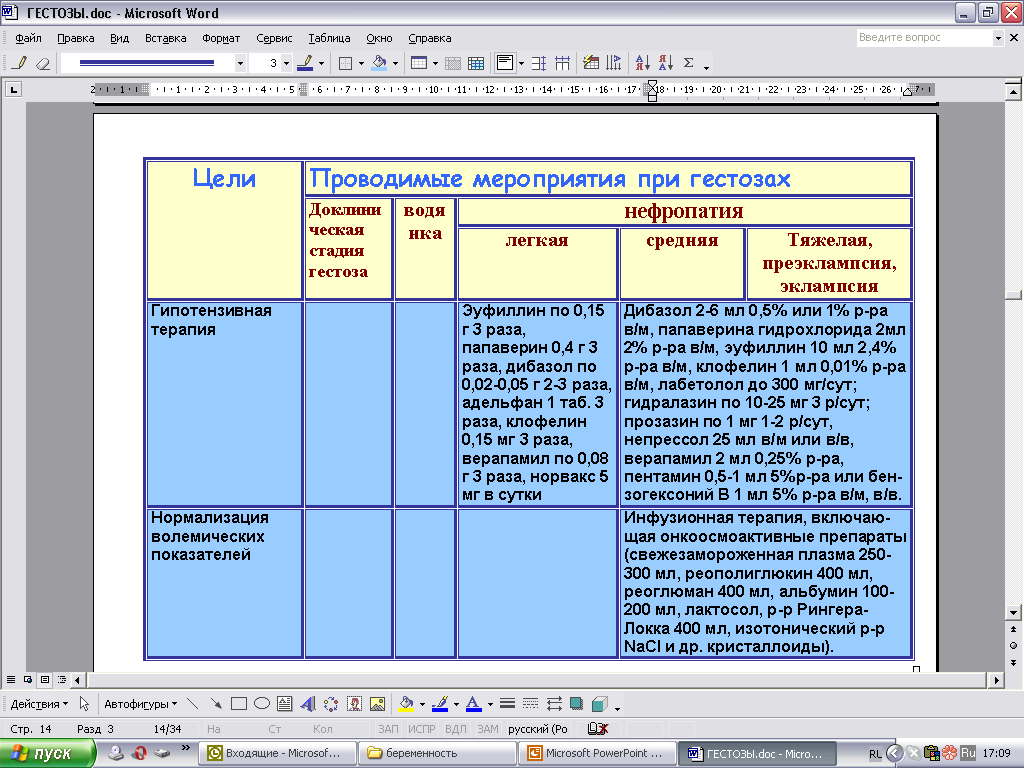Select the Line drawing tool

(193, 703)
